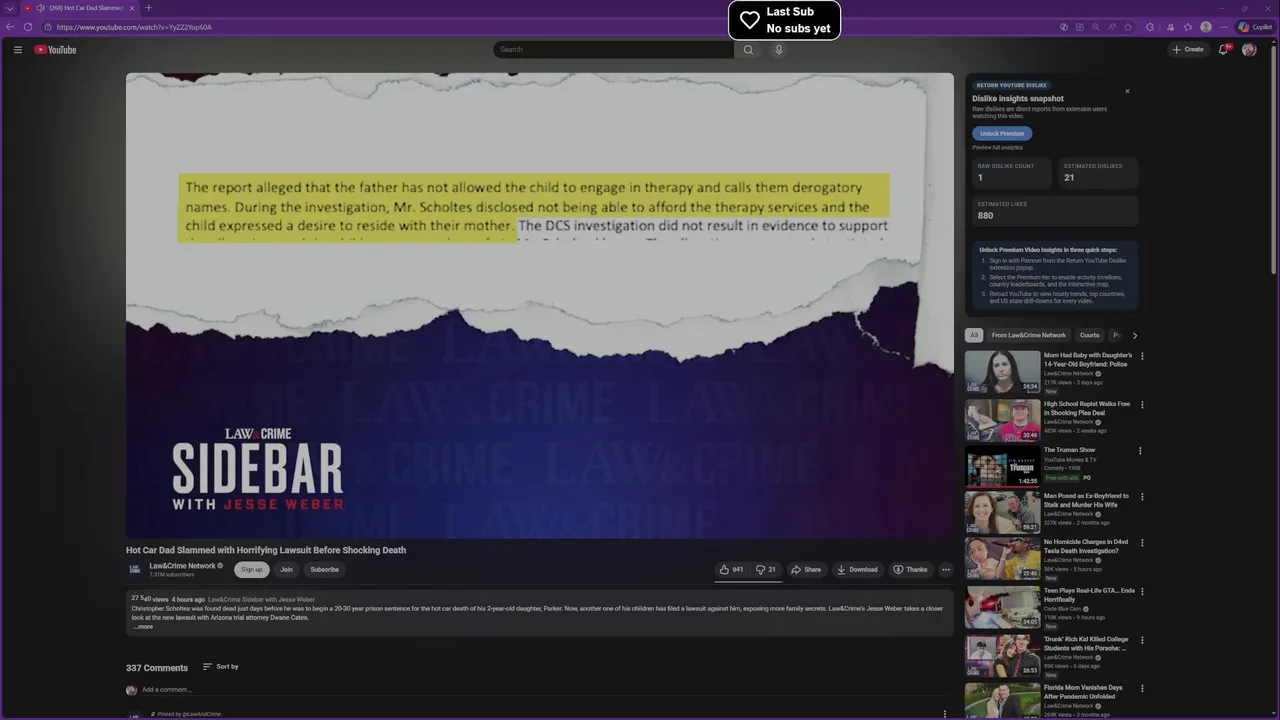
Task: Like the video (941 likes)
Action: coord(731,570)
